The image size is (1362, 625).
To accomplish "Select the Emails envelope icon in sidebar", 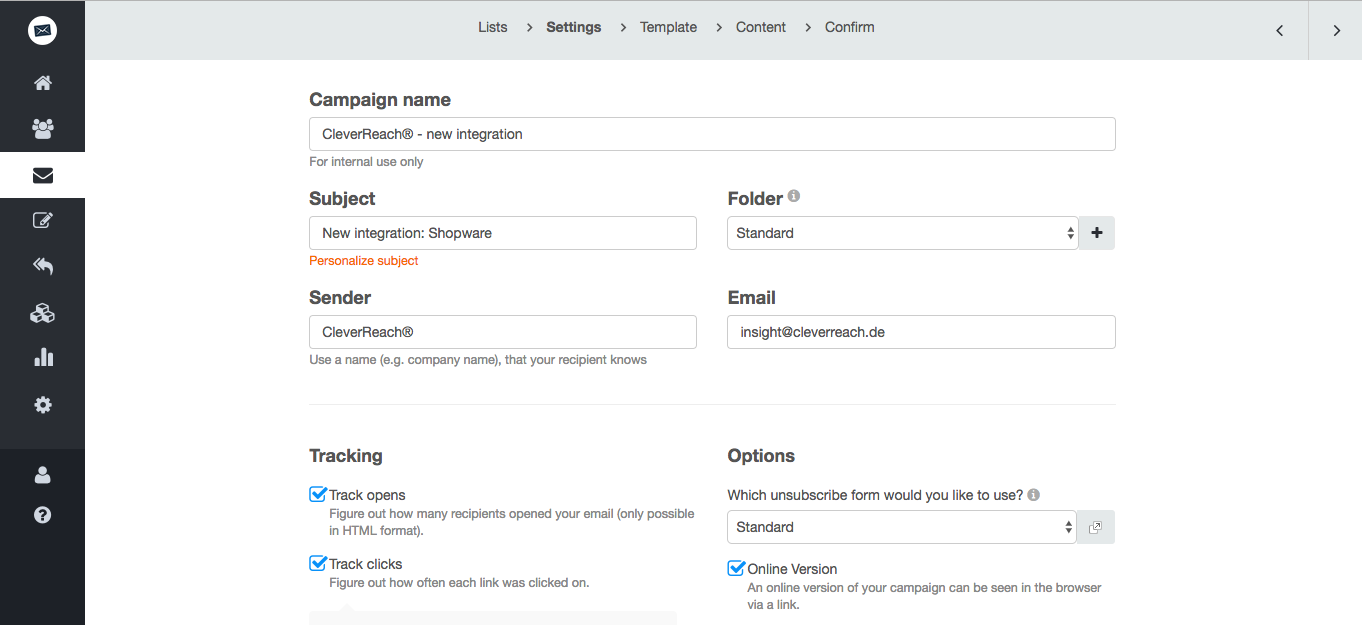I will (42, 175).
